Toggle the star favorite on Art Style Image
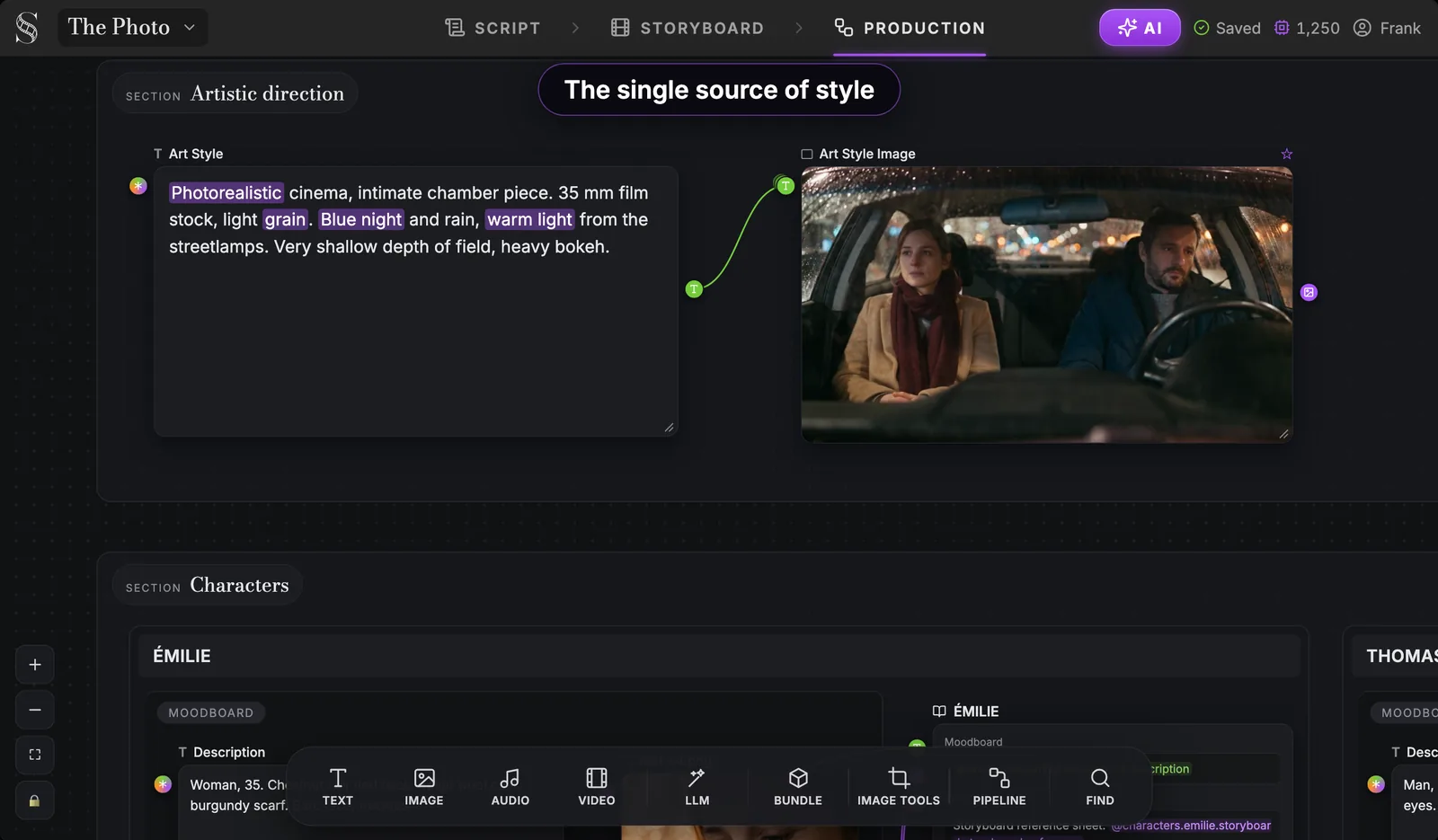The height and width of the screenshot is (840, 1438). (x=1287, y=154)
